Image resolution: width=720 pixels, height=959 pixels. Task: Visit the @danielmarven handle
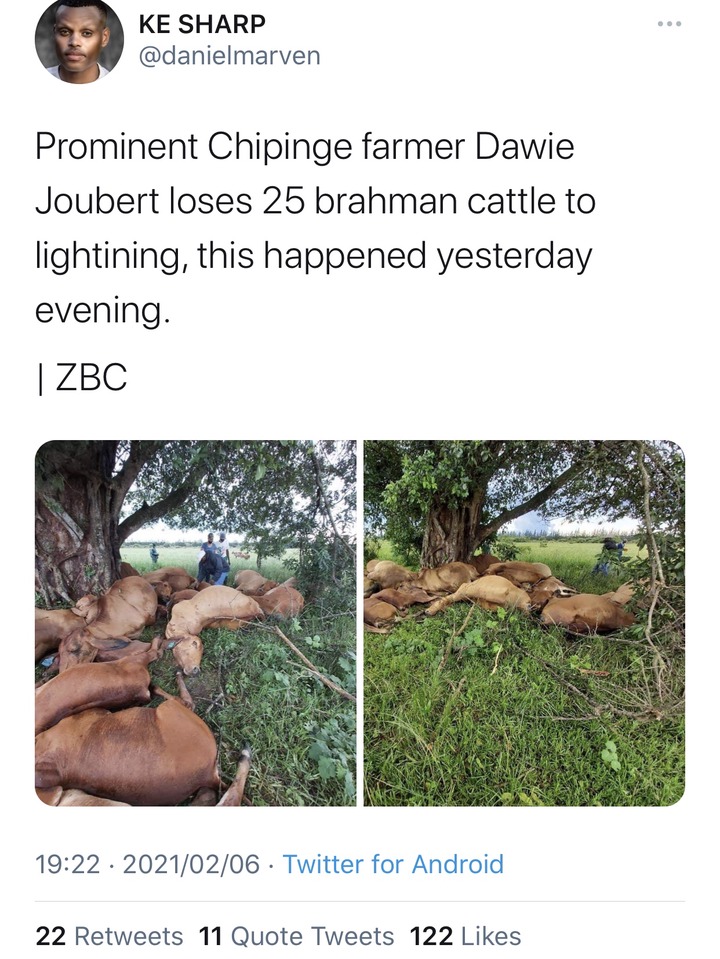(x=229, y=56)
